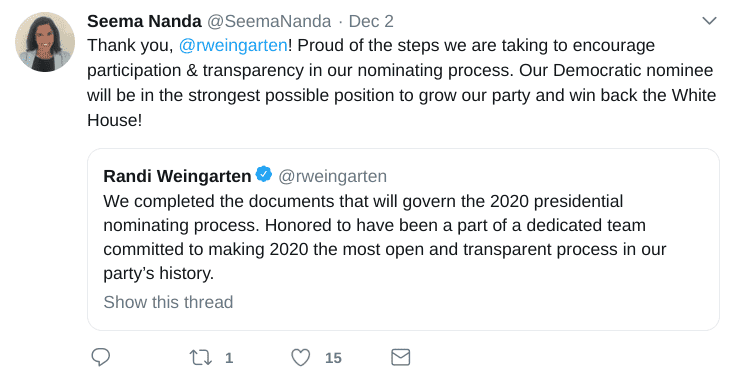This screenshot has width=729, height=377.
Task: Follow the blue @rweingarten mention link
Action: (x=233, y=46)
